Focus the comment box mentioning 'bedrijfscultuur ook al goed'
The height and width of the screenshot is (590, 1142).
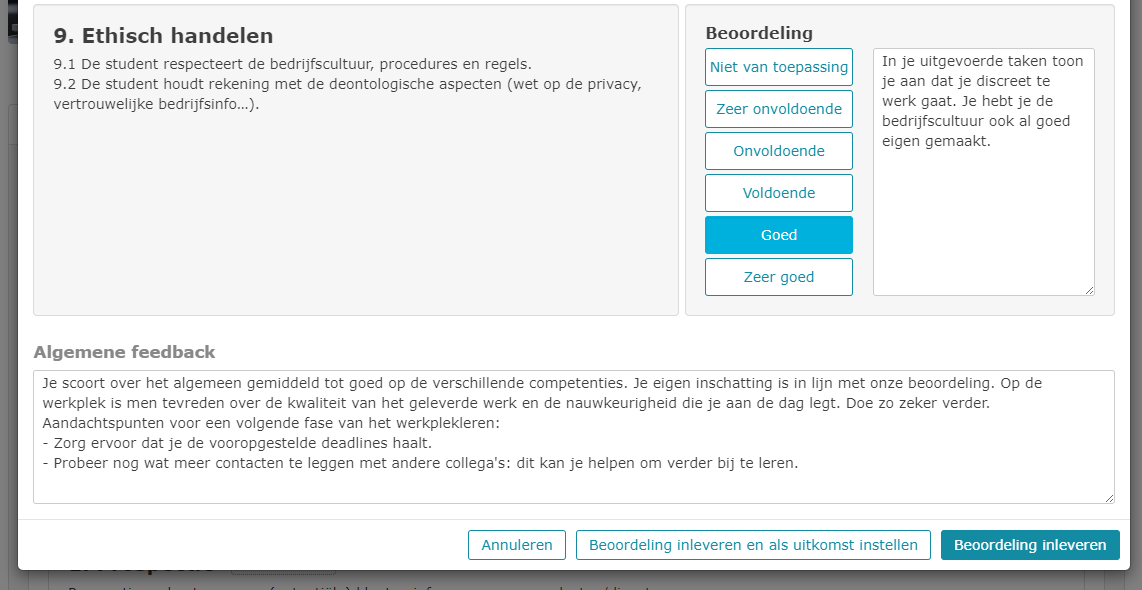coord(983,172)
